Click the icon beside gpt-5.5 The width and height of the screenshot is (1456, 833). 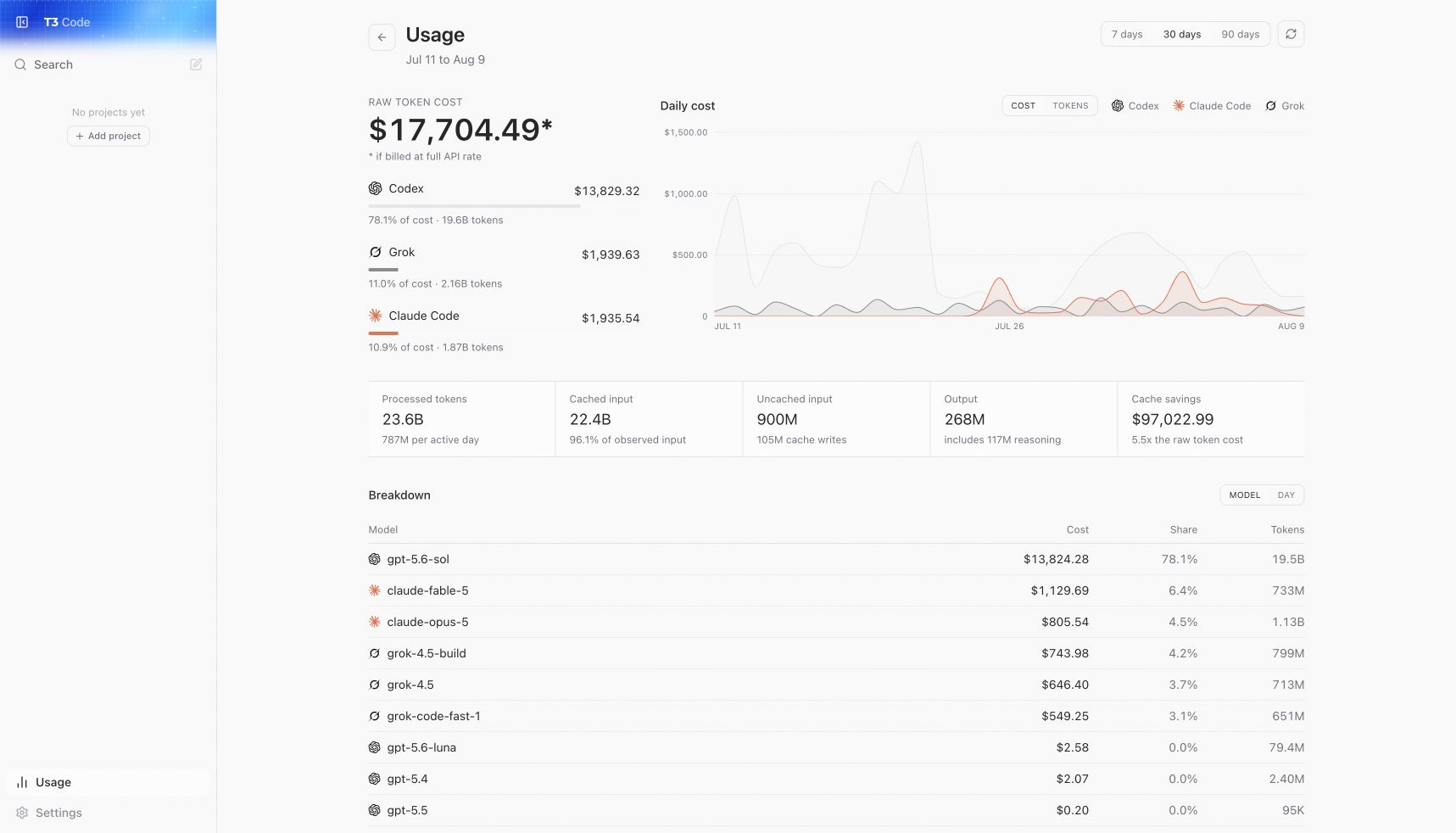[374, 810]
